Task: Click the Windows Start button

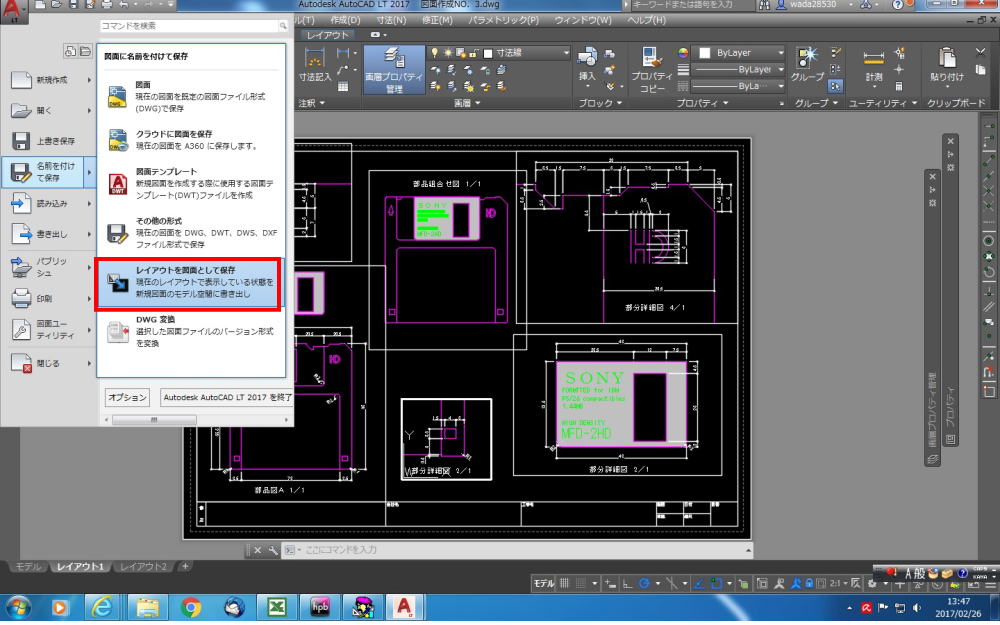Action: [x=17, y=607]
